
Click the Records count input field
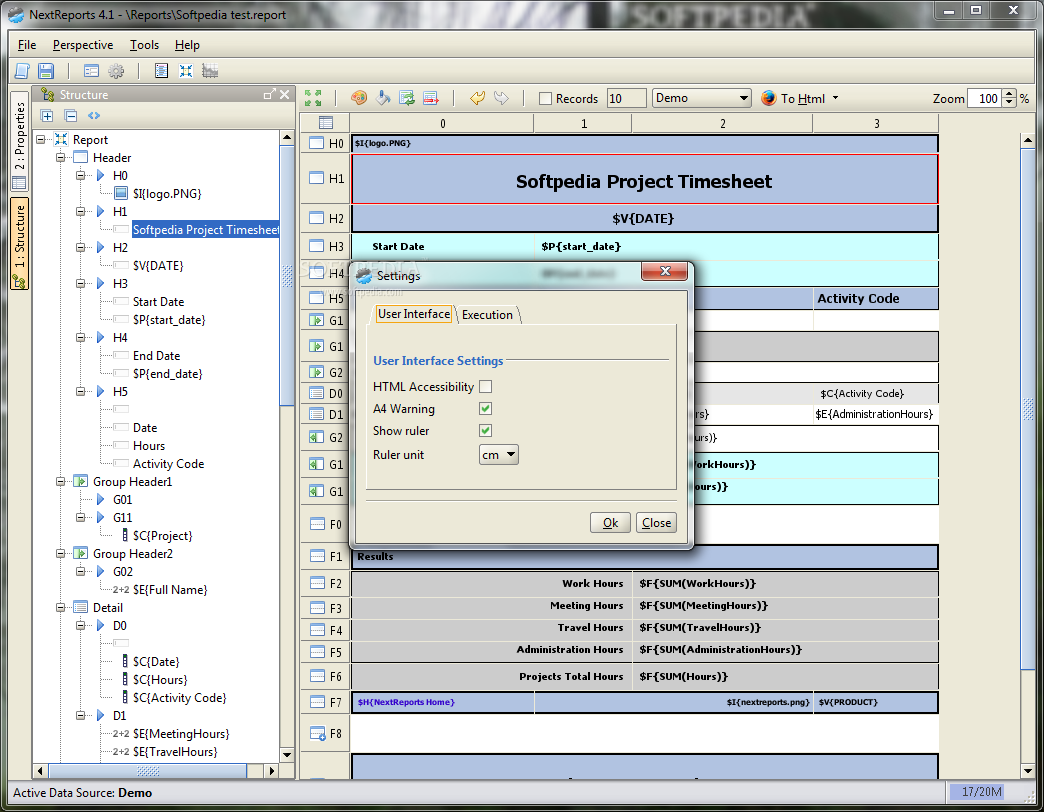(x=627, y=99)
